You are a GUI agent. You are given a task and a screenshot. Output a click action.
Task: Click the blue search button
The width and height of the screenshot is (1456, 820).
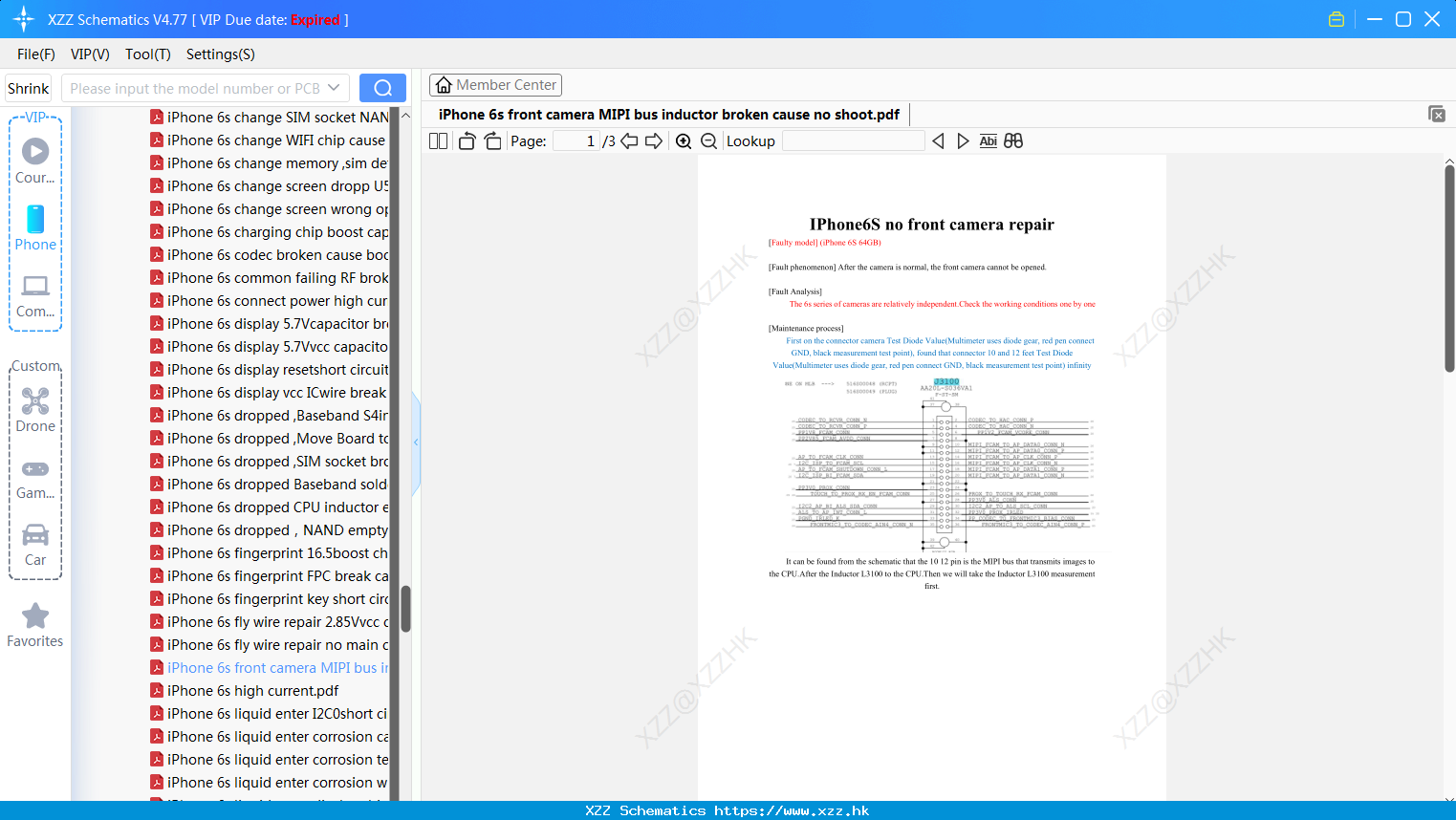[382, 88]
